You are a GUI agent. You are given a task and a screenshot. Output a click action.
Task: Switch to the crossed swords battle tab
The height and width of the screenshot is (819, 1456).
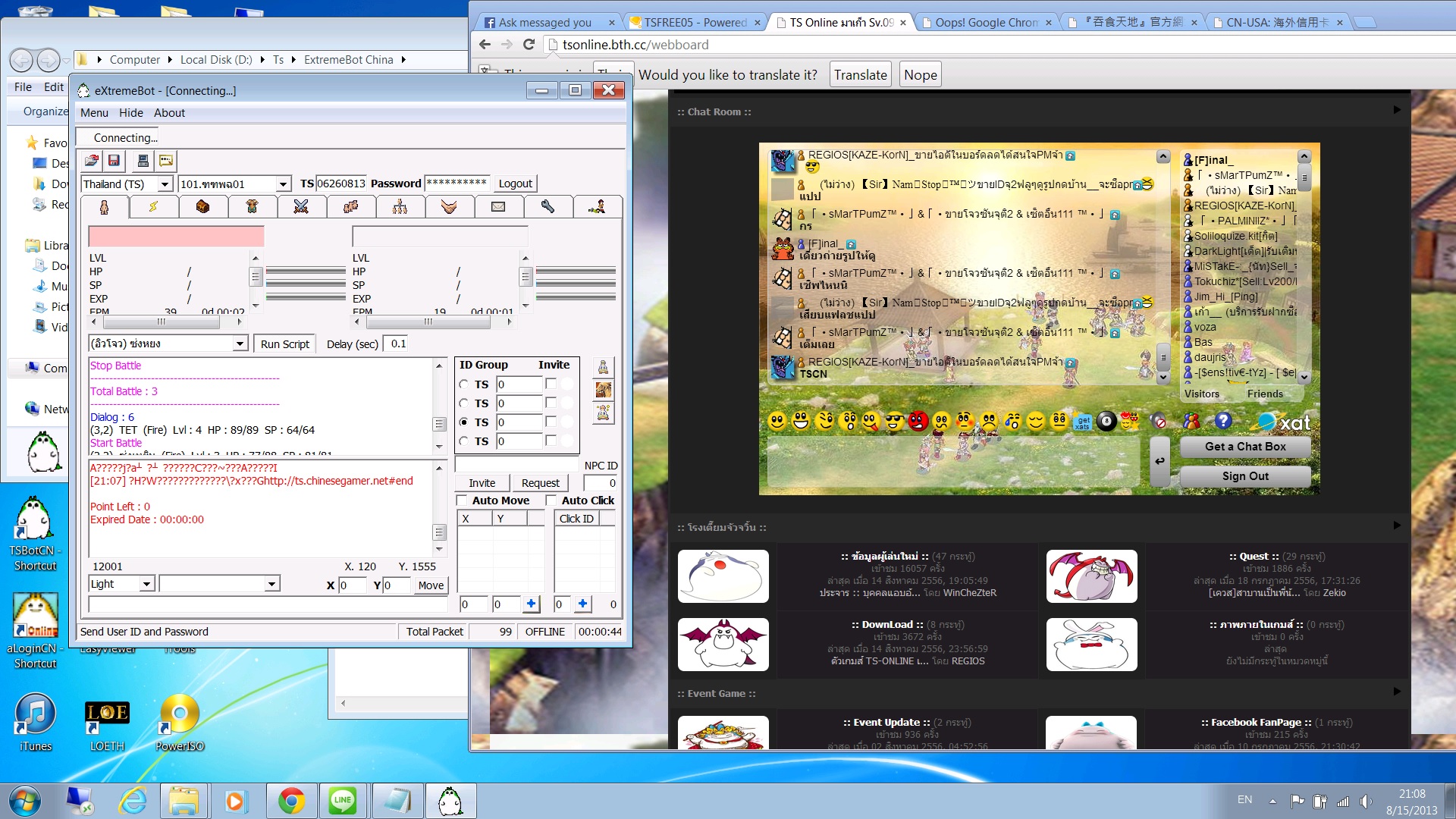[x=301, y=206]
